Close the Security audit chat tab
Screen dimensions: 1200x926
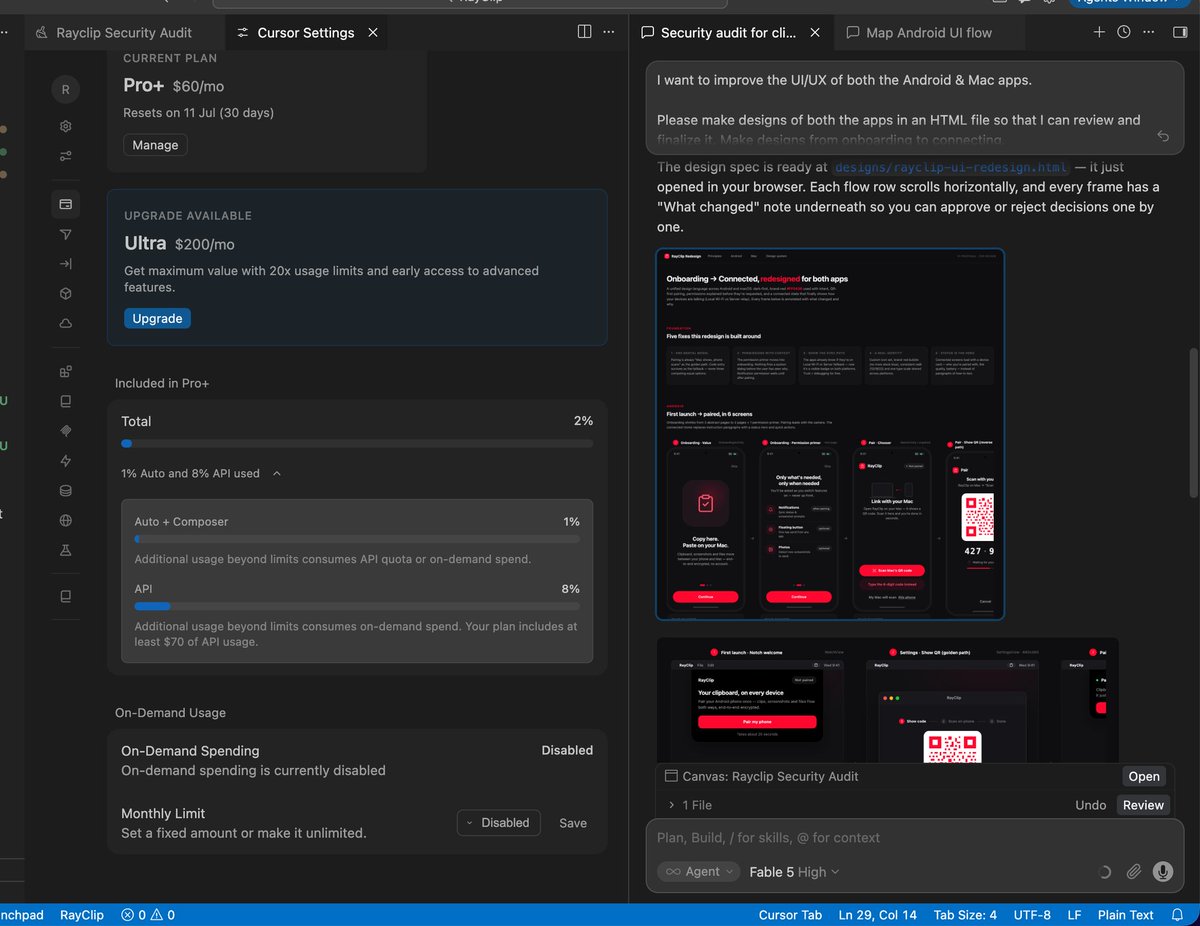(815, 32)
